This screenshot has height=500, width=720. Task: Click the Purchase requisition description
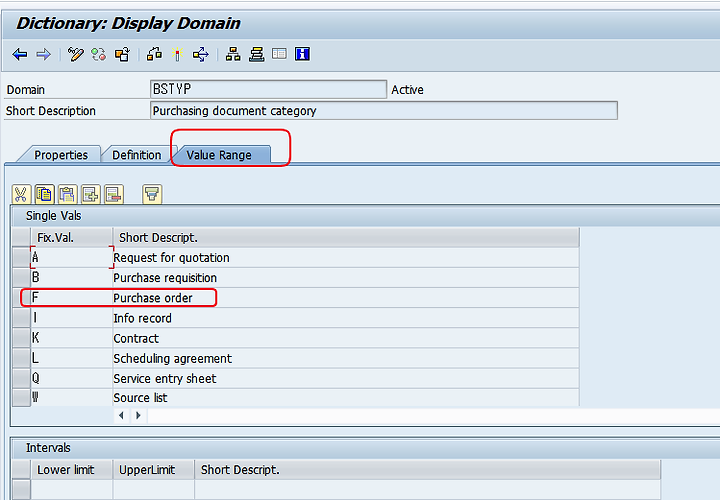(x=346, y=278)
